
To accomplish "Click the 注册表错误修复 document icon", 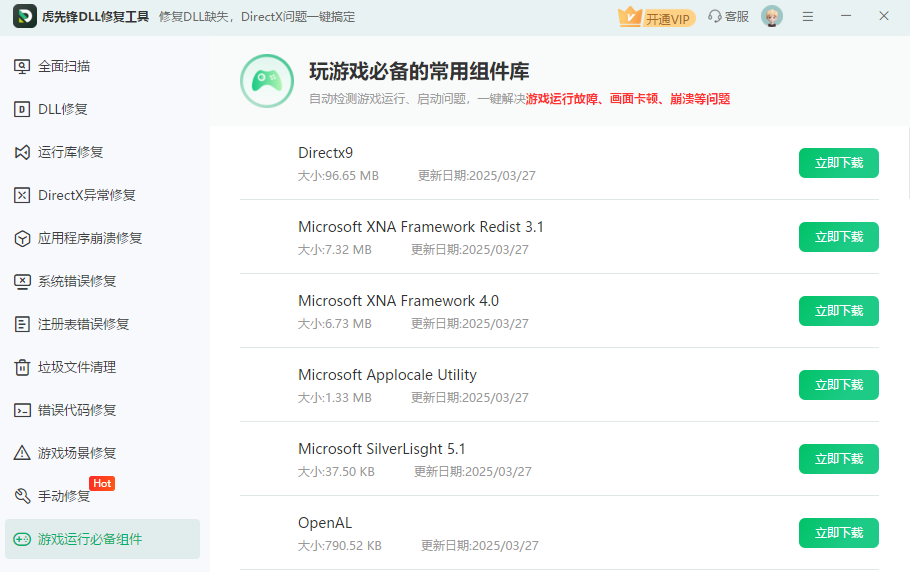I will 21,324.
